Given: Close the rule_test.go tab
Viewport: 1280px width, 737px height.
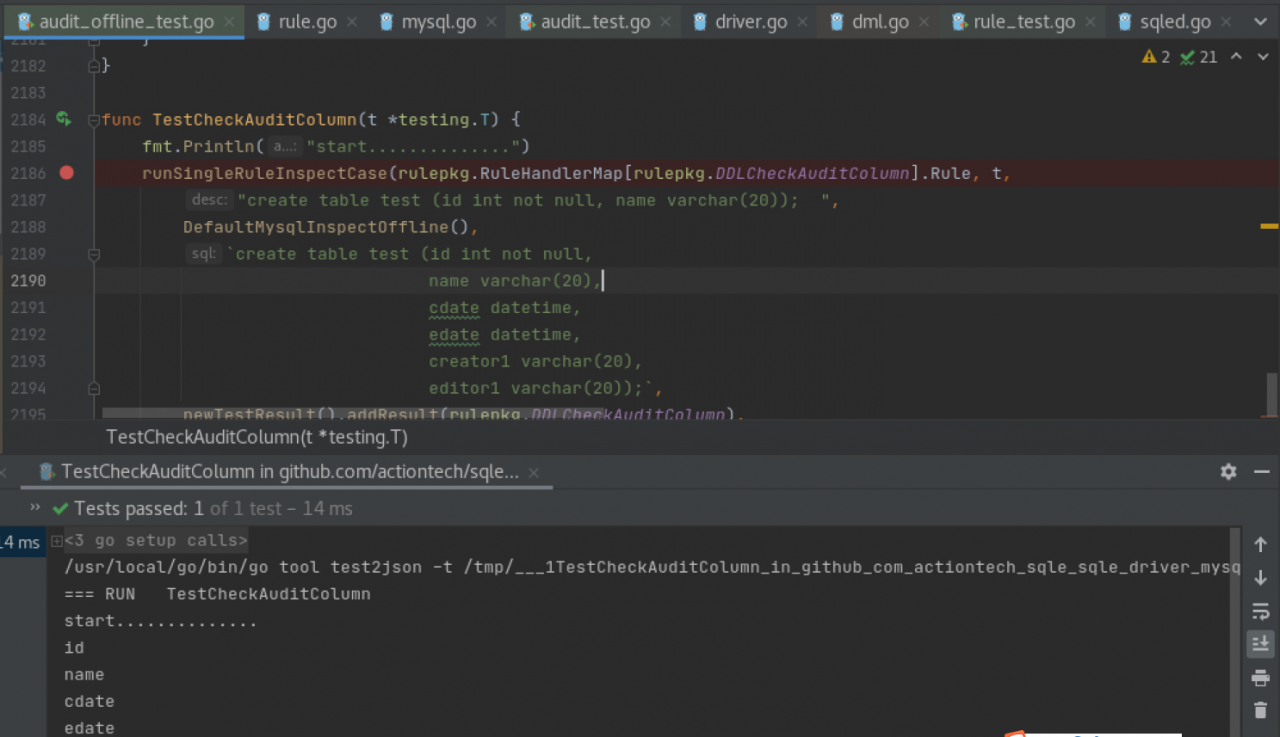Looking at the screenshot, I should [x=1092, y=21].
